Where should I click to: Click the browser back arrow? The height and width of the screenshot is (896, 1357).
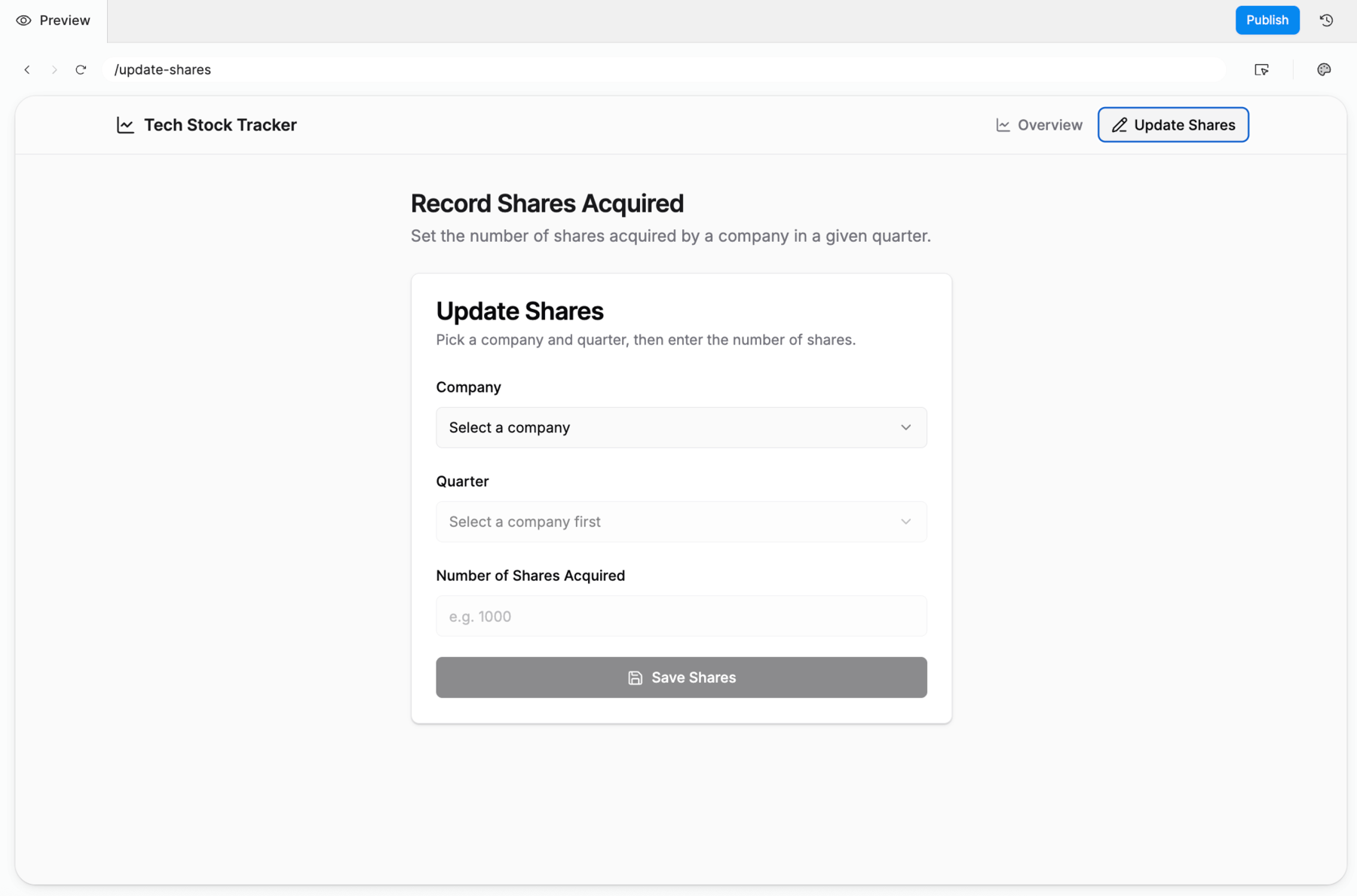click(x=27, y=69)
